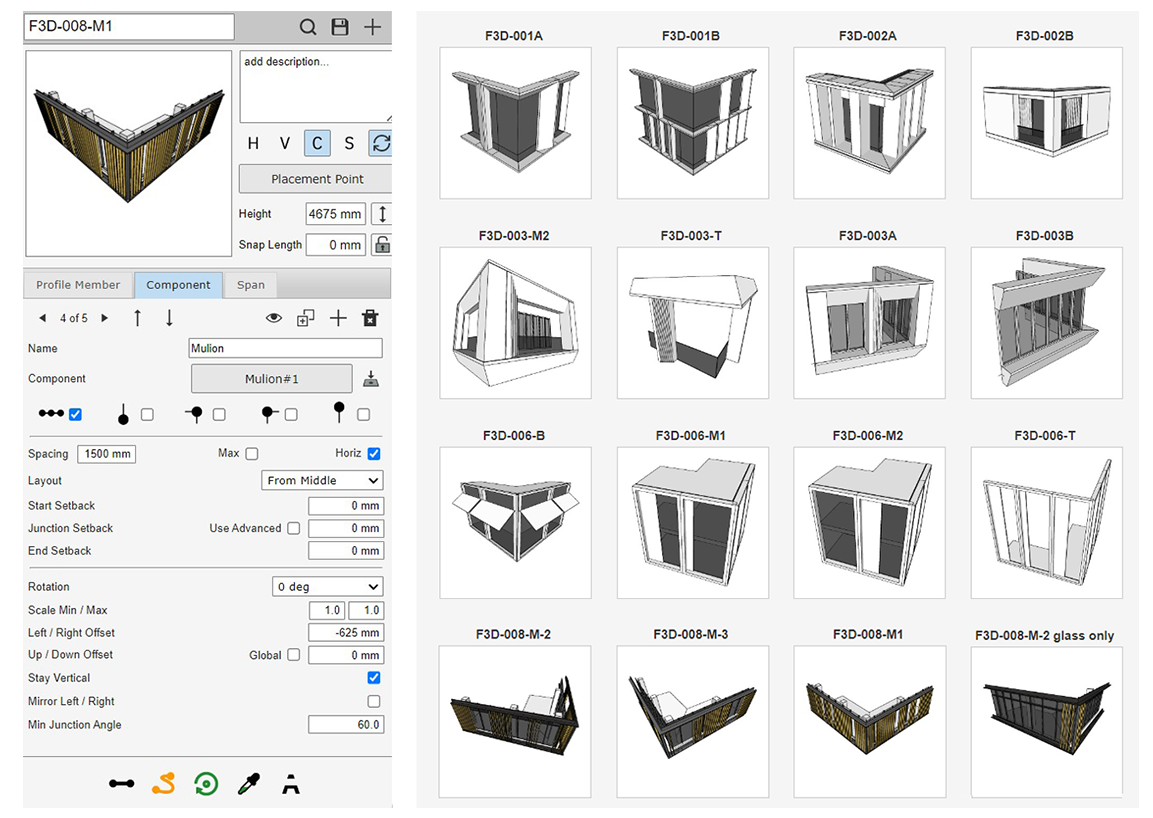This screenshot has width=1153, height=818.
Task: Select the F3D-006-B thumbnail
Action: 514,522
